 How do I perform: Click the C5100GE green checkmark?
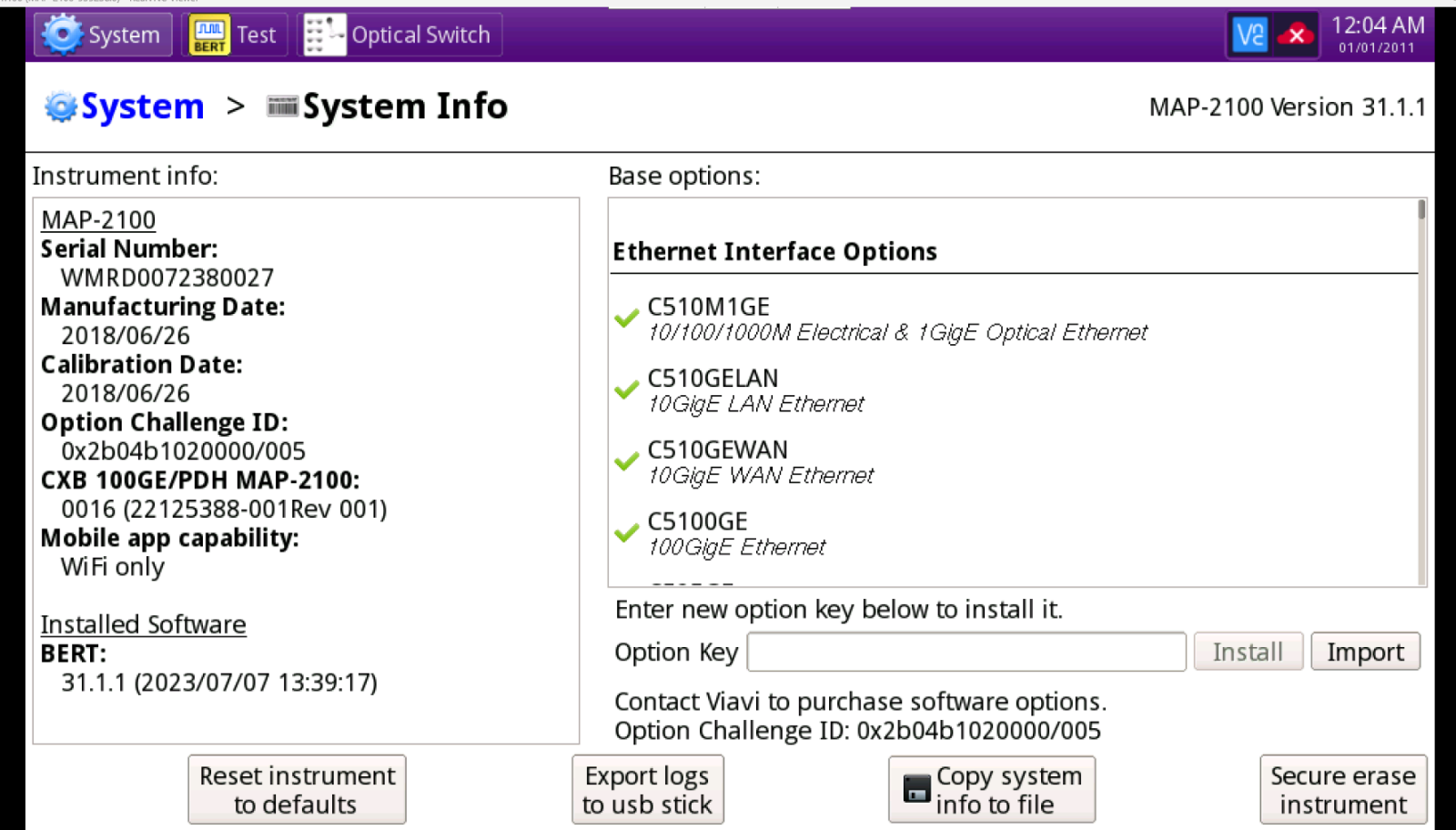tap(626, 532)
